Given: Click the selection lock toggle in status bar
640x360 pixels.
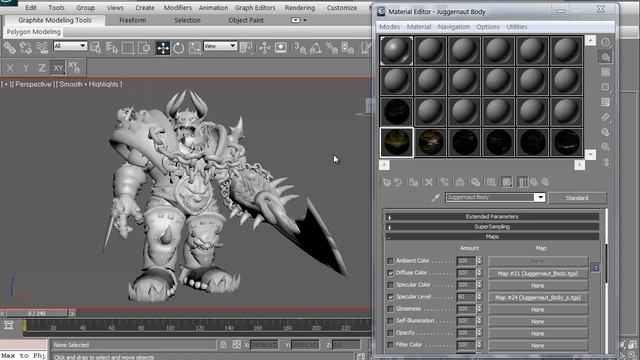Looking at the screenshot, I should pos(223,345).
